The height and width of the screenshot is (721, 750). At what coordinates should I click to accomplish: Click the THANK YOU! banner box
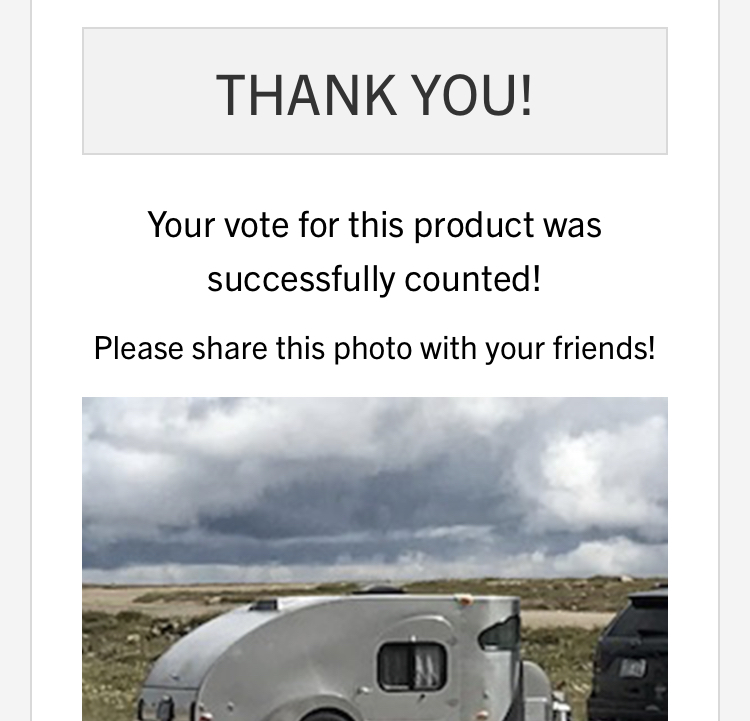[375, 91]
